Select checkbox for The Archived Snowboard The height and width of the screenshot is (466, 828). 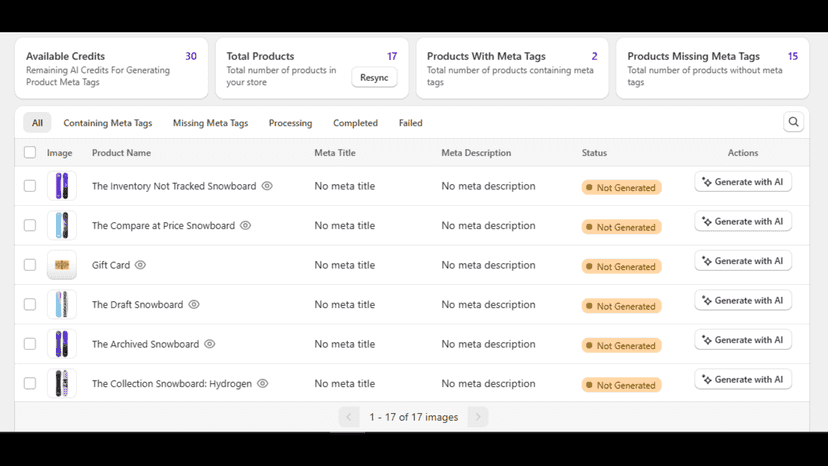(30, 344)
